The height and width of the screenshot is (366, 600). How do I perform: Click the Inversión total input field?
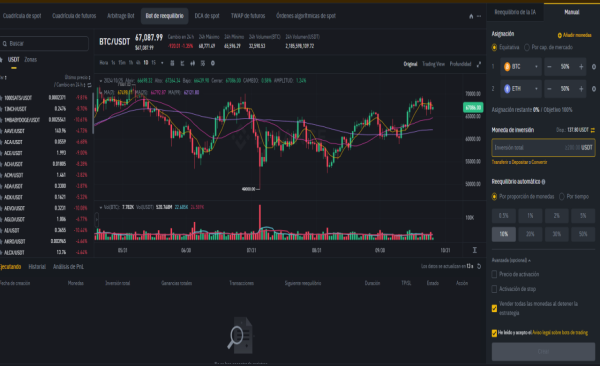(x=543, y=148)
